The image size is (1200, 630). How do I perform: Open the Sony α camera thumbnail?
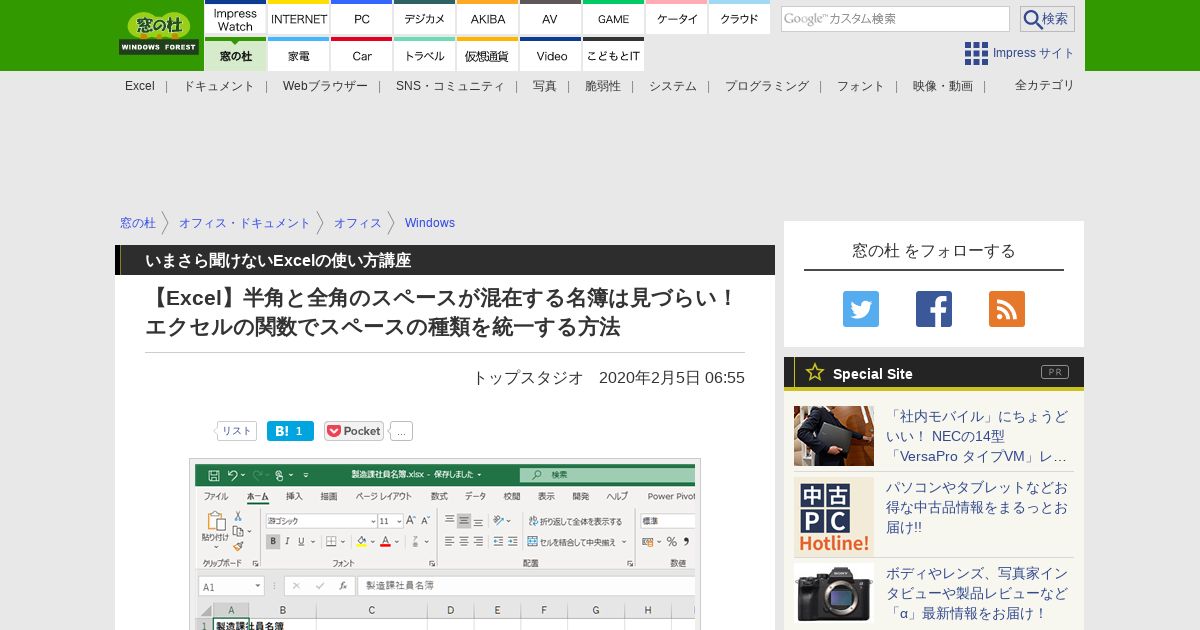(834, 593)
